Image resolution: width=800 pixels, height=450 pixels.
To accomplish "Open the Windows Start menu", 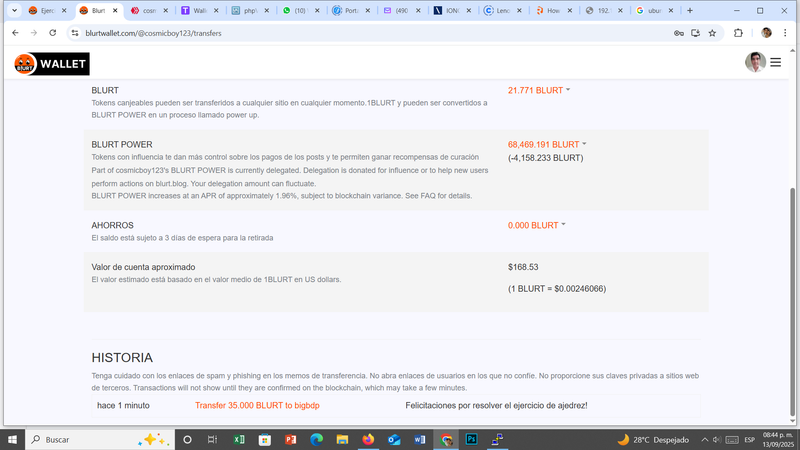I will point(12,439).
